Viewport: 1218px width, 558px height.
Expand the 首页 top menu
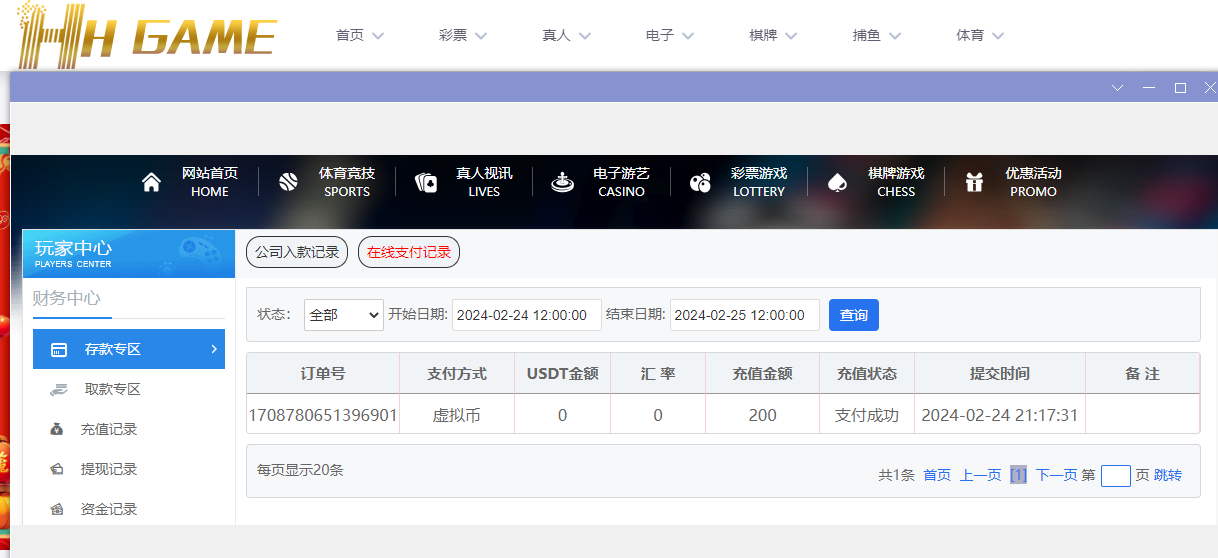pos(359,35)
